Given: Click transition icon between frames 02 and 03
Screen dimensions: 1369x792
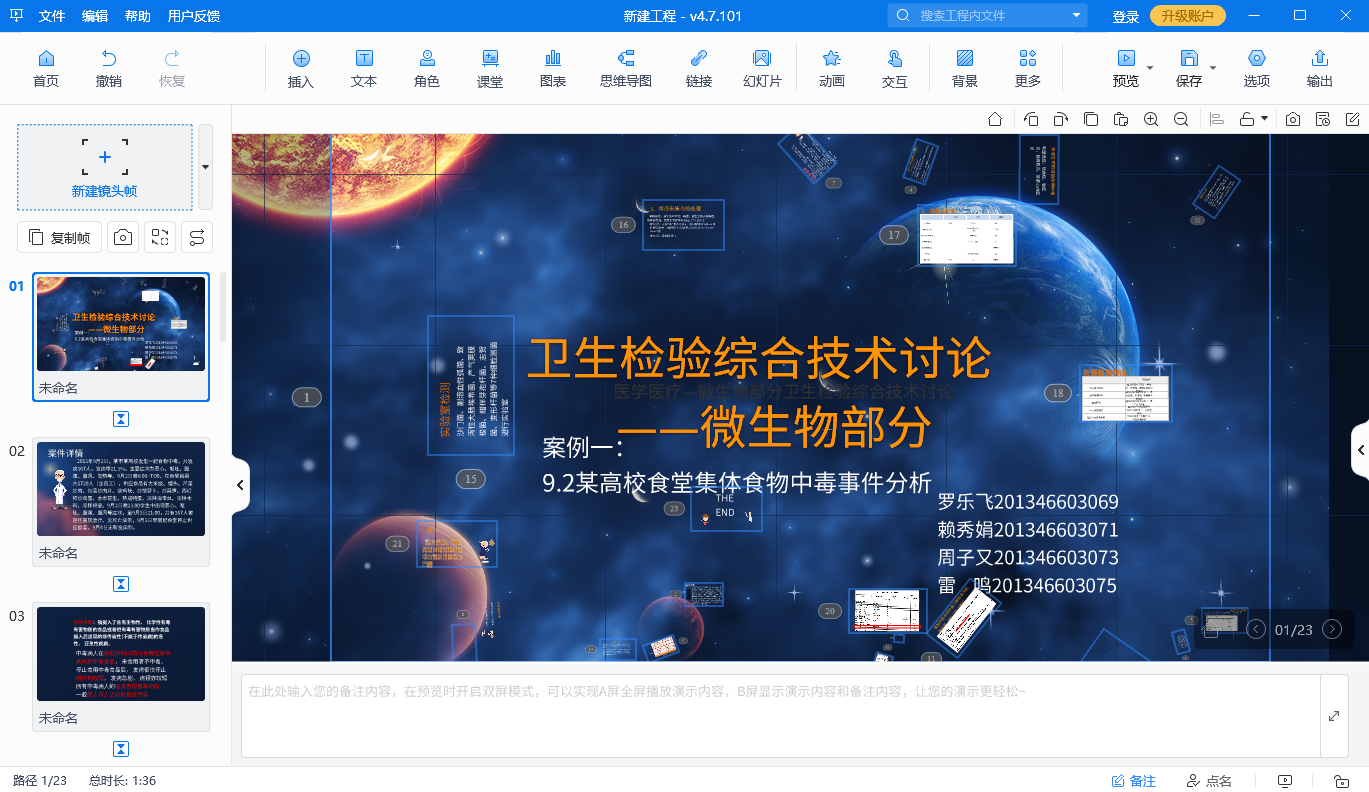Looking at the screenshot, I should coord(121,584).
